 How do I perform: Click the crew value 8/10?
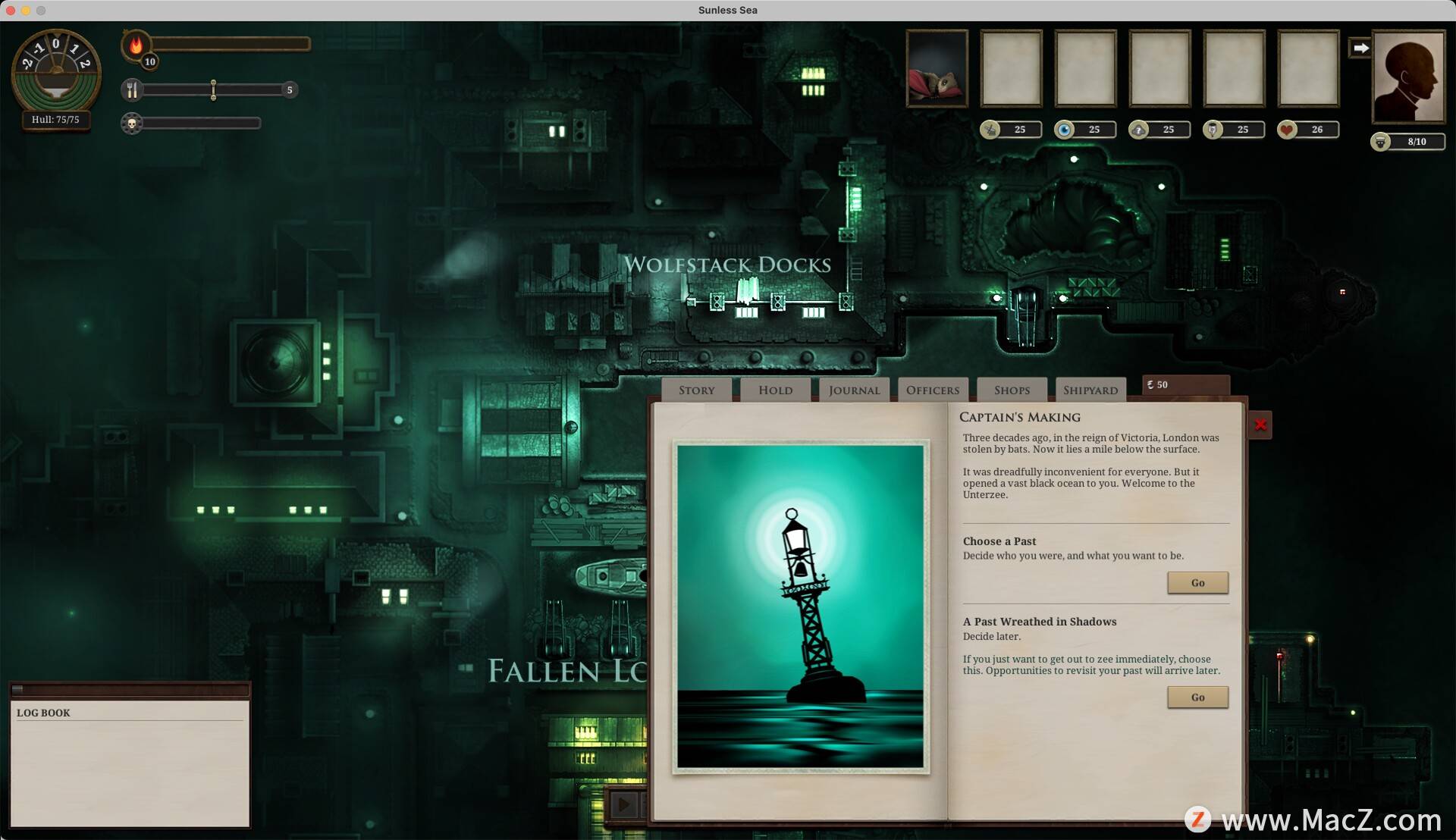click(1417, 142)
